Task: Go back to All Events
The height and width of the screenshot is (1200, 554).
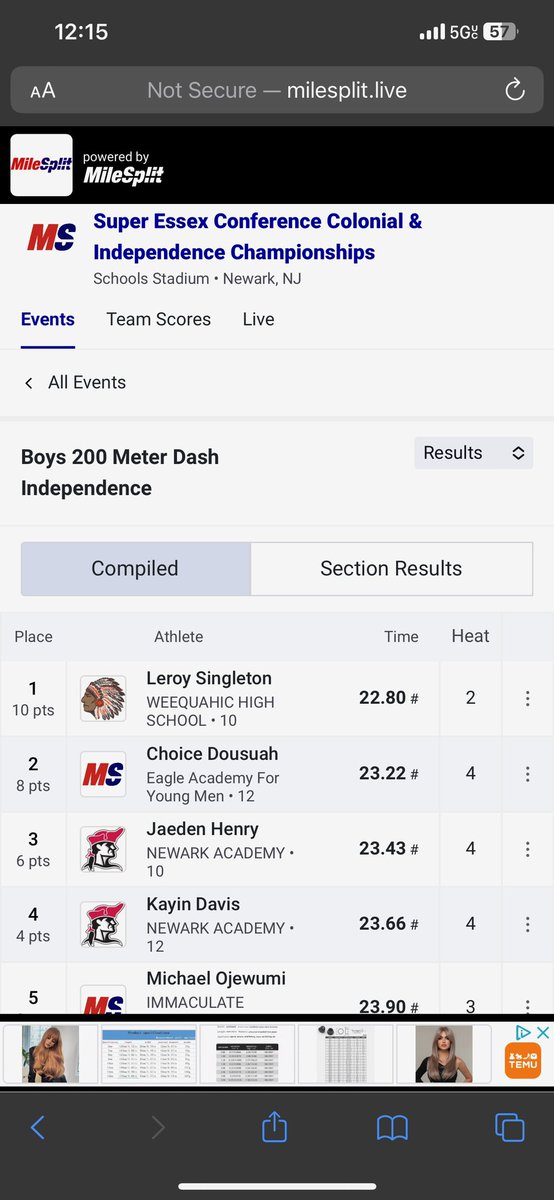Action: [x=74, y=382]
